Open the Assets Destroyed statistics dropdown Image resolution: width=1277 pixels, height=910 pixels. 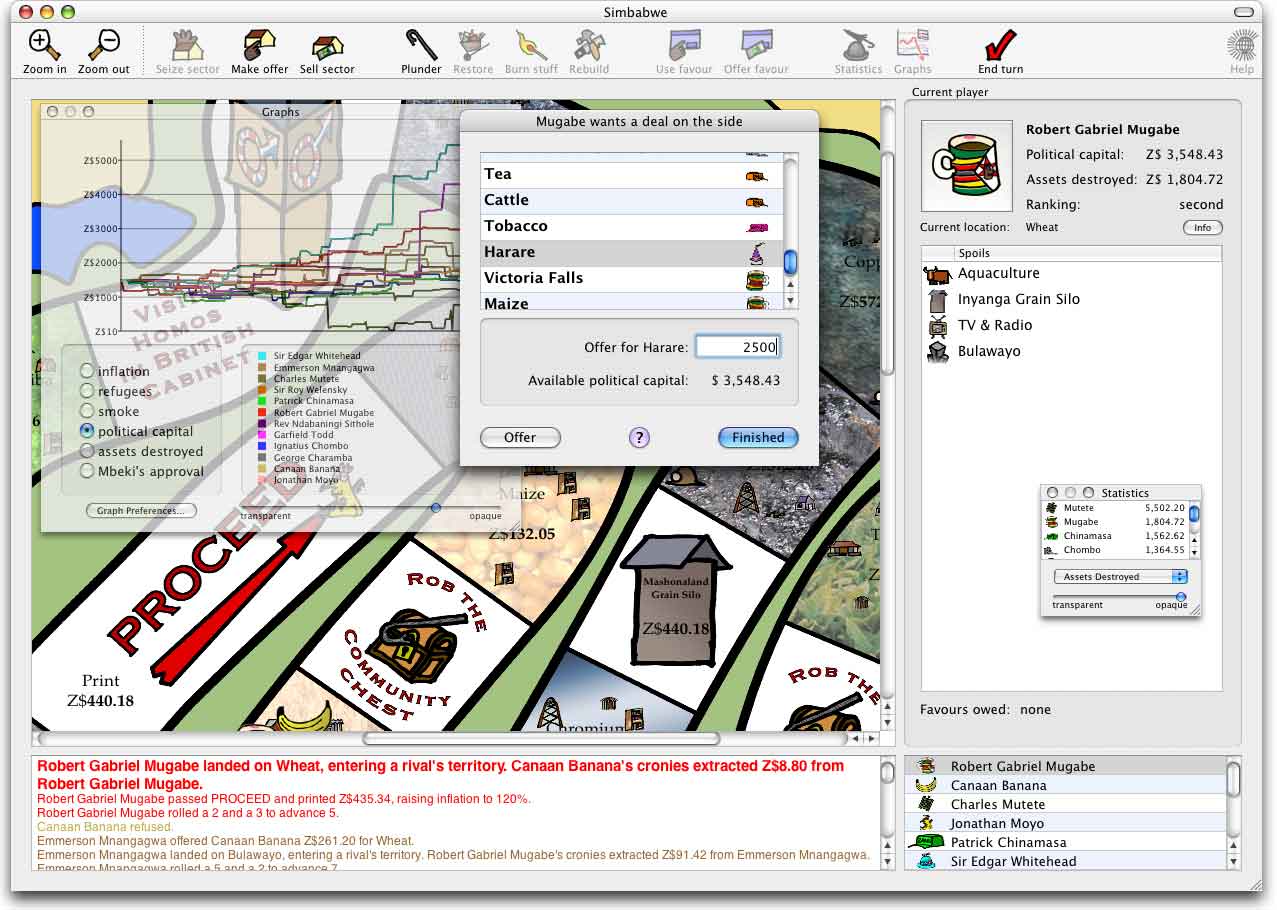1120,577
